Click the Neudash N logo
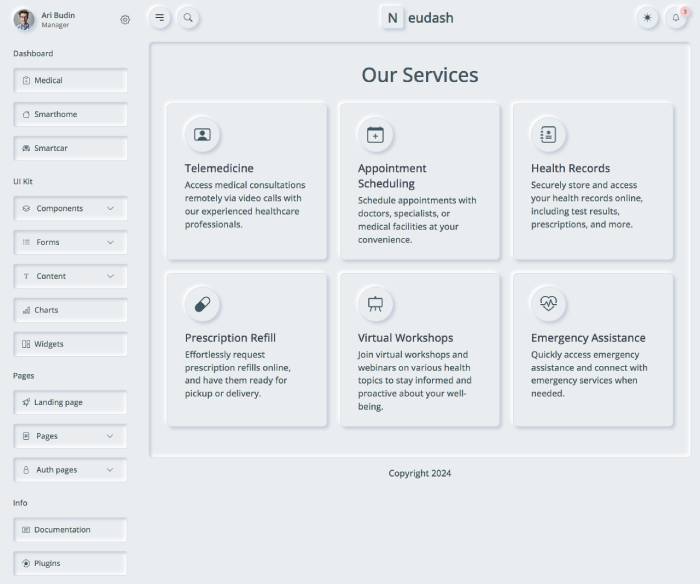Screen dimensions: 700x584 pos(392,18)
